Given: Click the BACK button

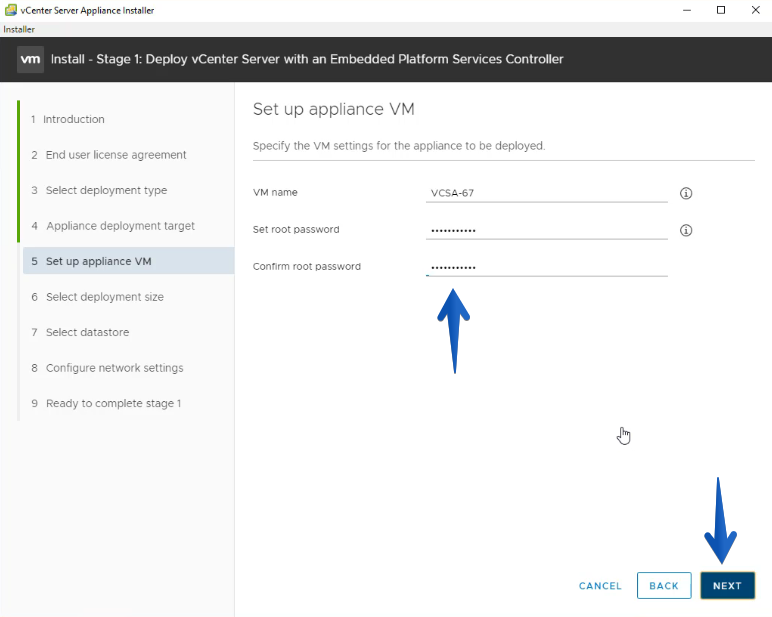Looking at the screenshot, I should pos(664,585).
